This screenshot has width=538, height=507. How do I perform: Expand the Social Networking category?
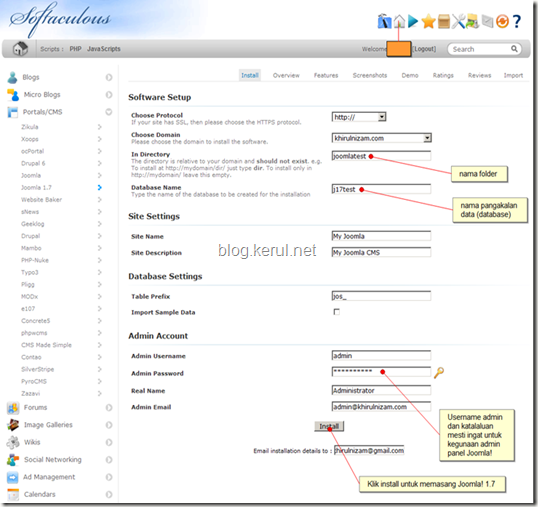(x=109, y=460)
